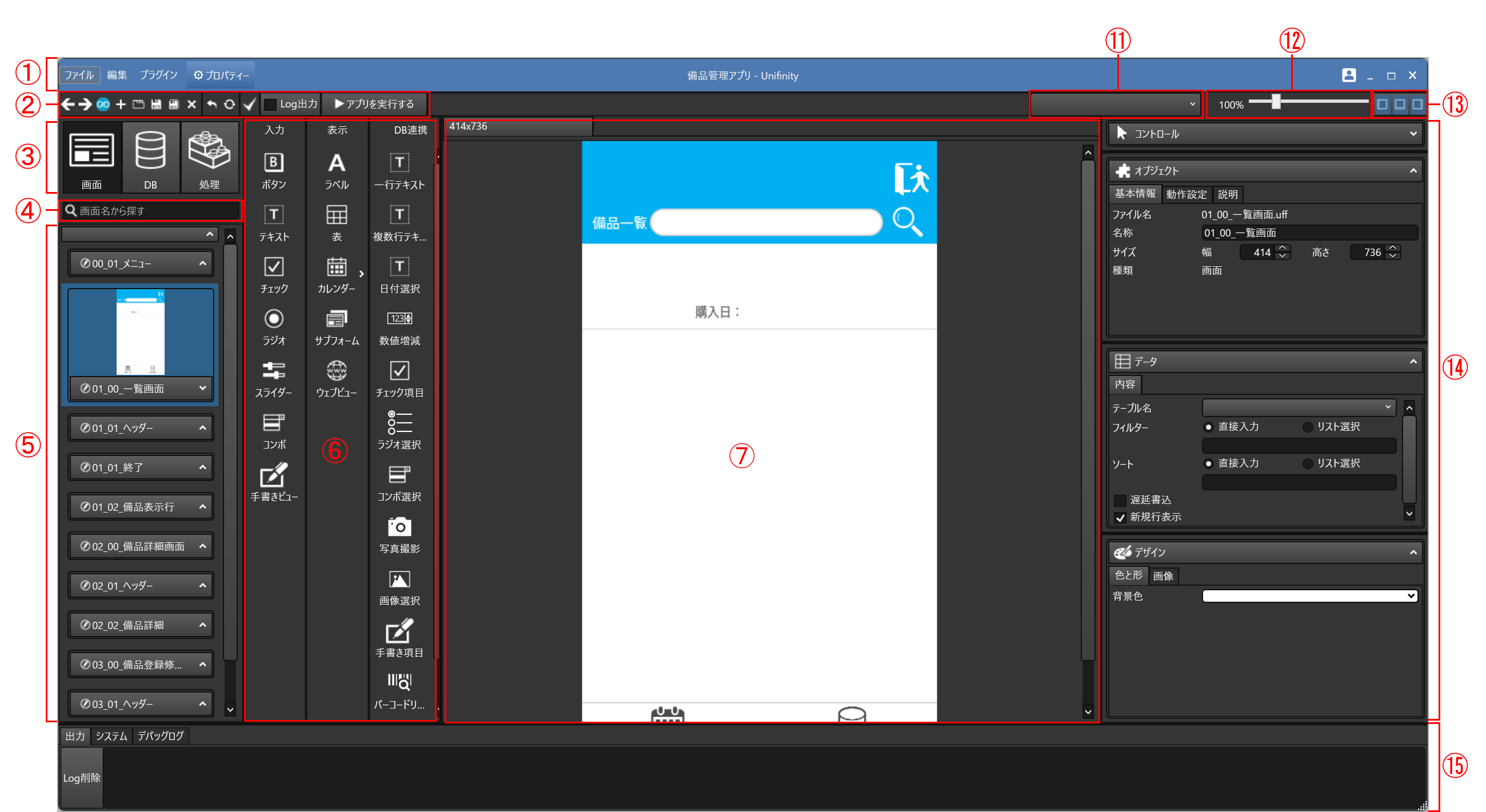Enable the Log出力 checkbox
Image resolution: width=1486 pixels, height=812 pixels.
click(270, 105)
